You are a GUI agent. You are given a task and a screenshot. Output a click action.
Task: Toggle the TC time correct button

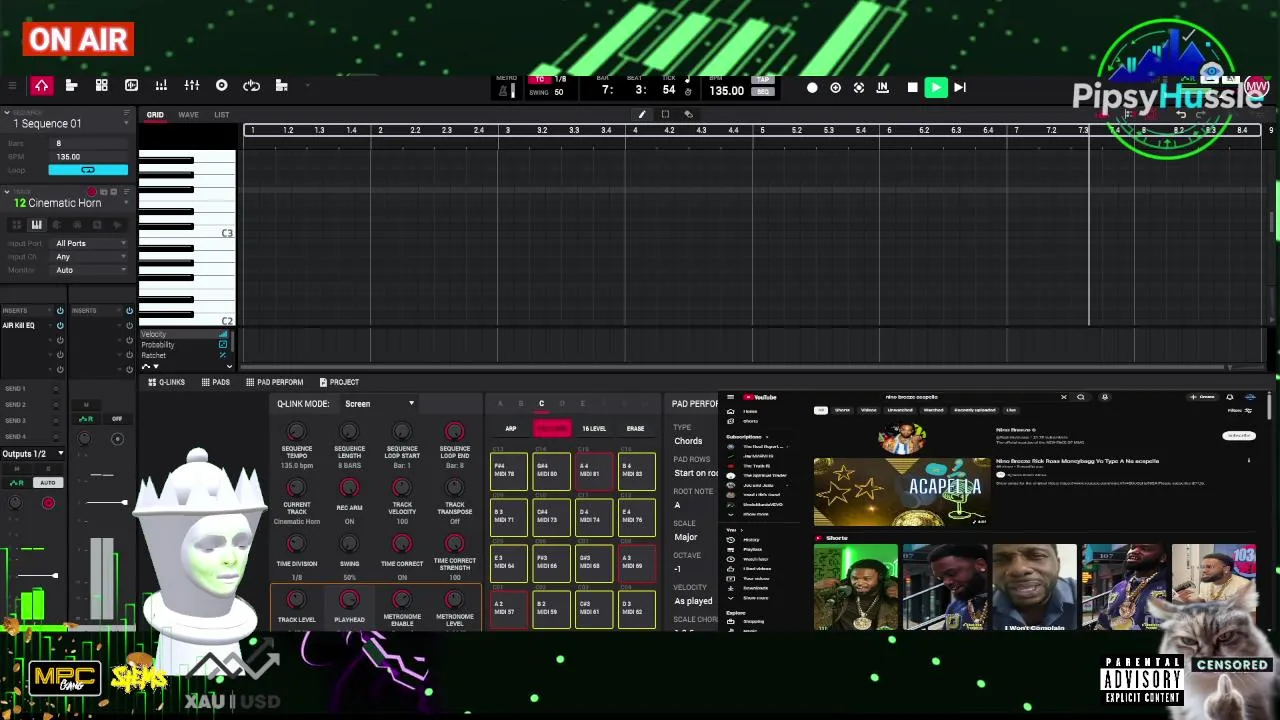[x=540, y=80]
